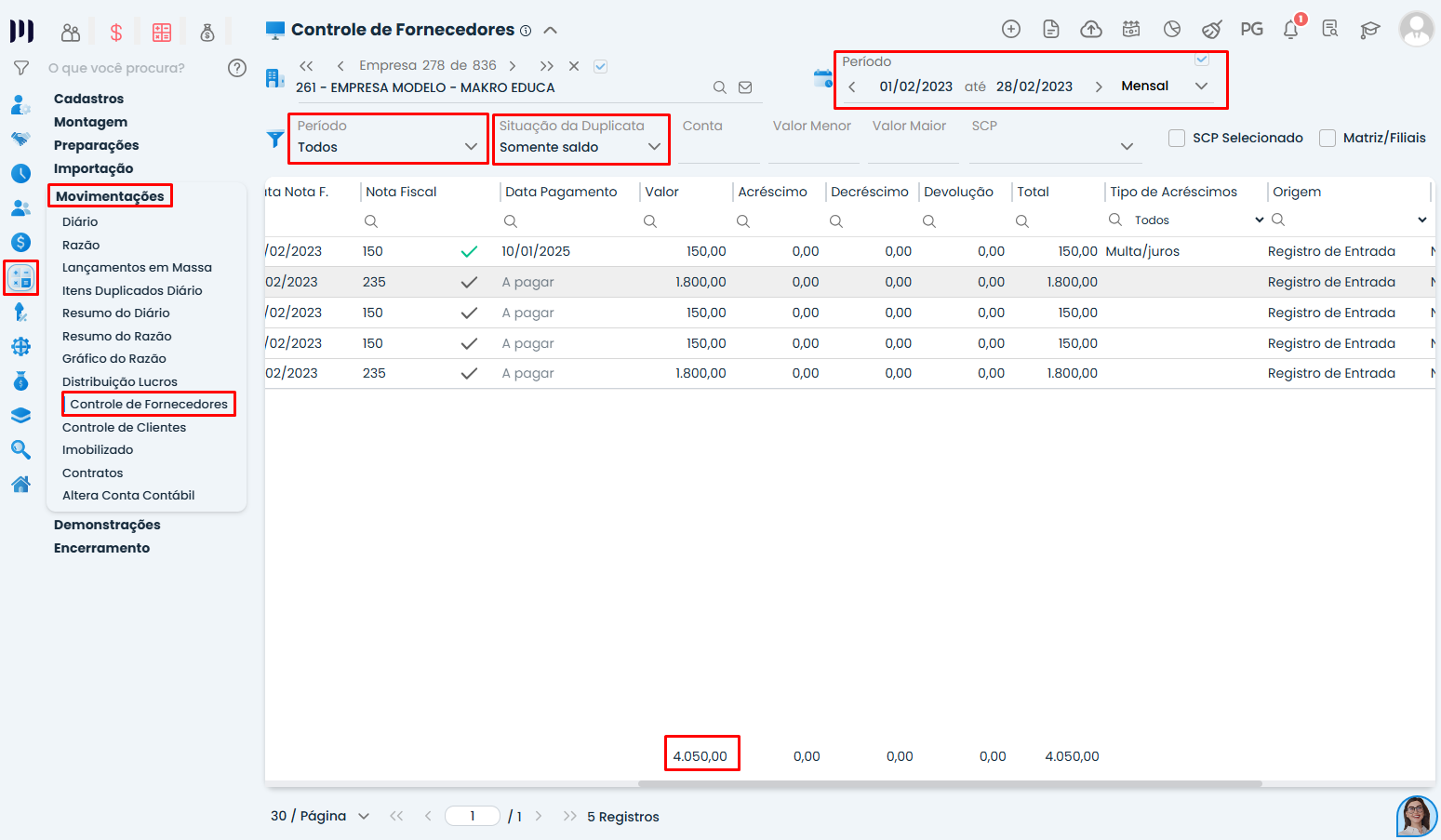1441x840 pixels.
Task: Click the PG icon in top toolbar
Action: click(1251, 30)
